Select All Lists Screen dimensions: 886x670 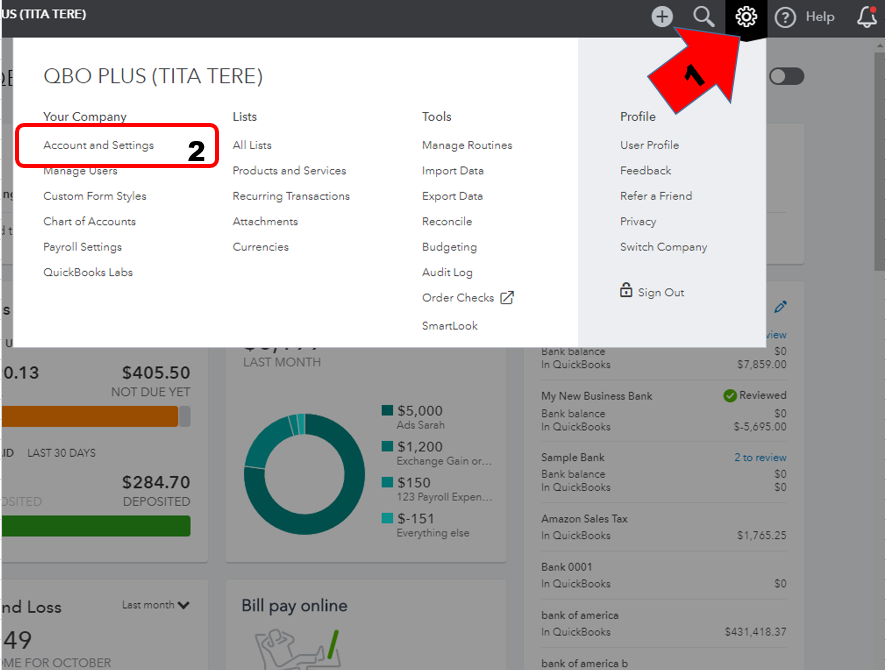252,145
